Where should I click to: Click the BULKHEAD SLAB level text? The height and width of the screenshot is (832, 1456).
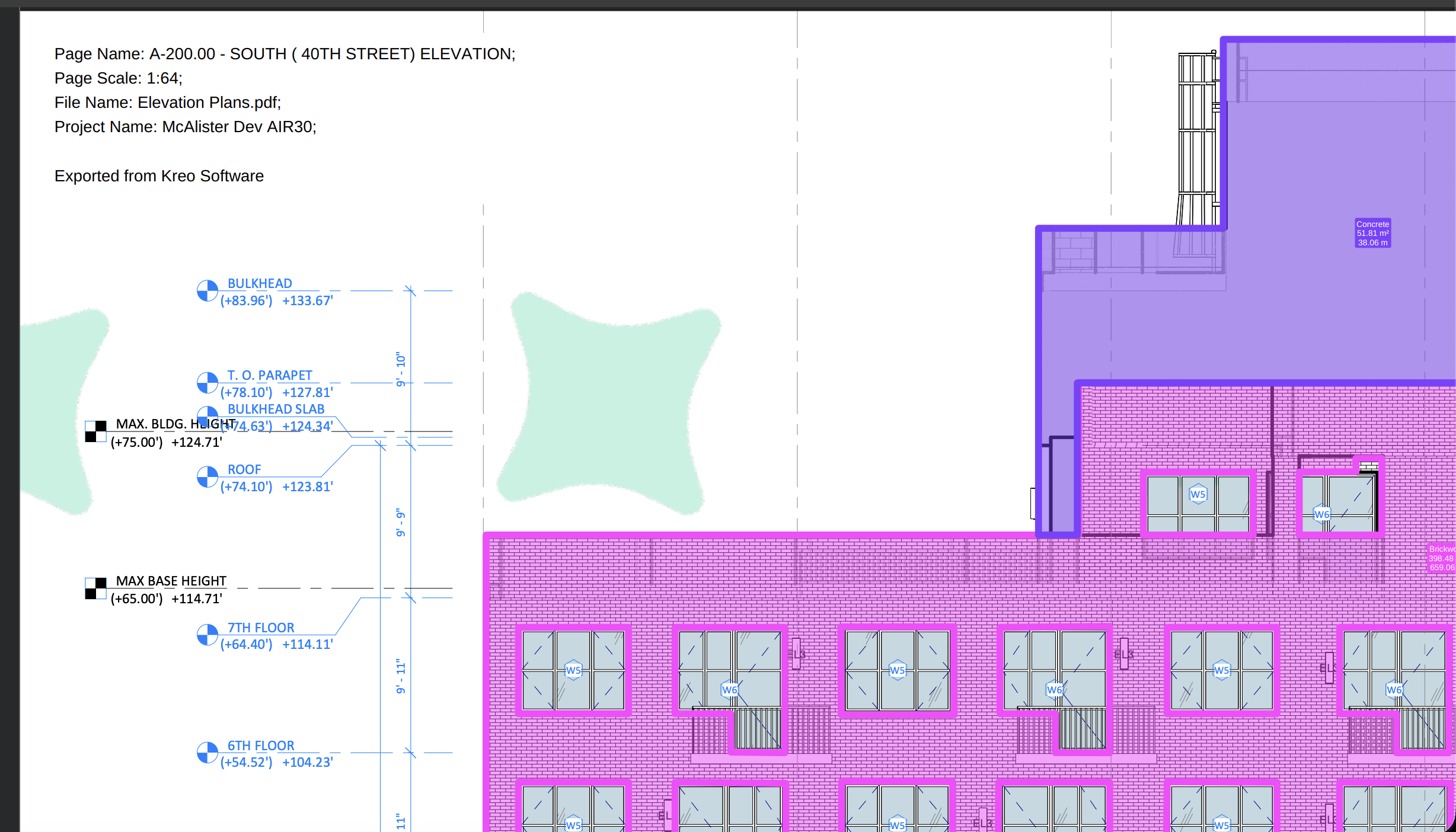(276, 409)
